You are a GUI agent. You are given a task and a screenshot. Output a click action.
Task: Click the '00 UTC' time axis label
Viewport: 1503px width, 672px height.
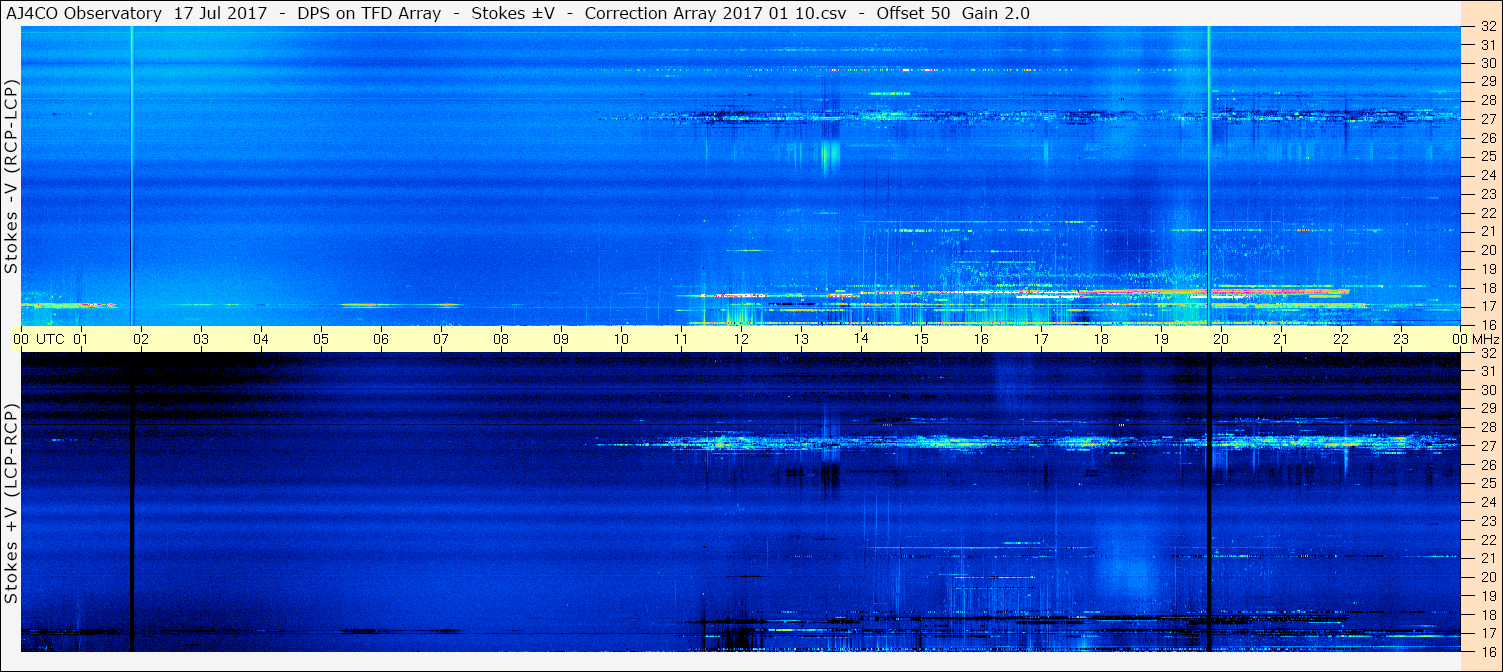38,339
